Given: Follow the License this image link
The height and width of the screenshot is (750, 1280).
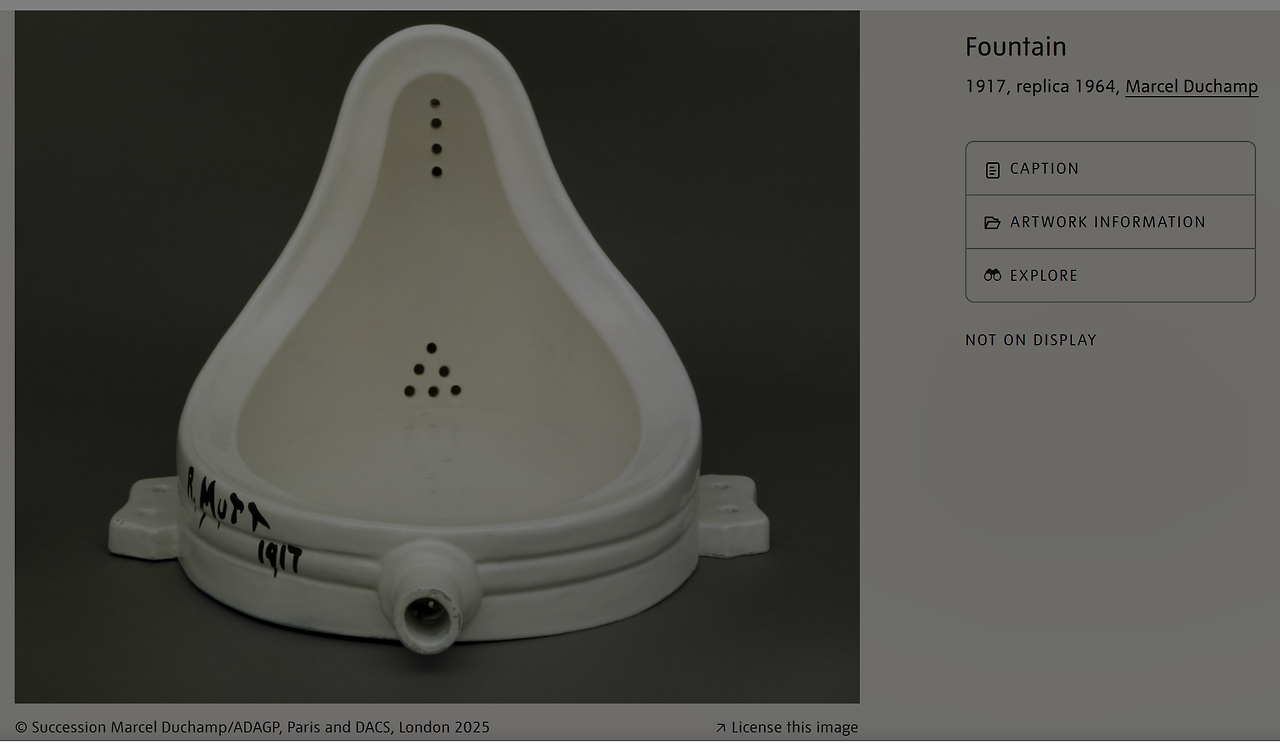Looking at the screenshot, I should pos(794,728).
